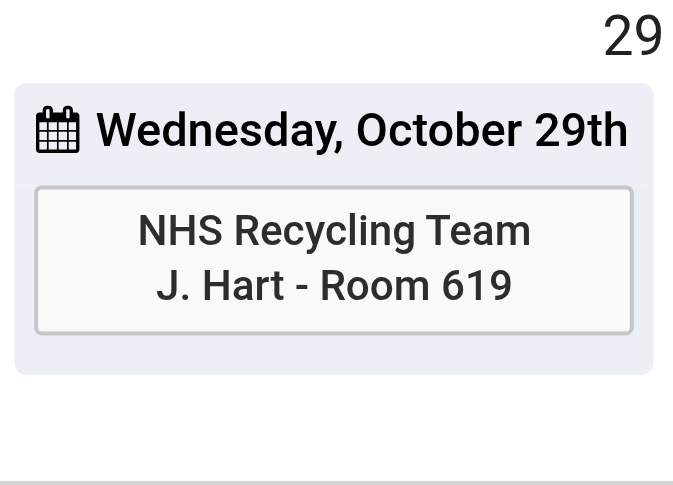
Task: Click 29th in the date header
Action: (581, 131)
